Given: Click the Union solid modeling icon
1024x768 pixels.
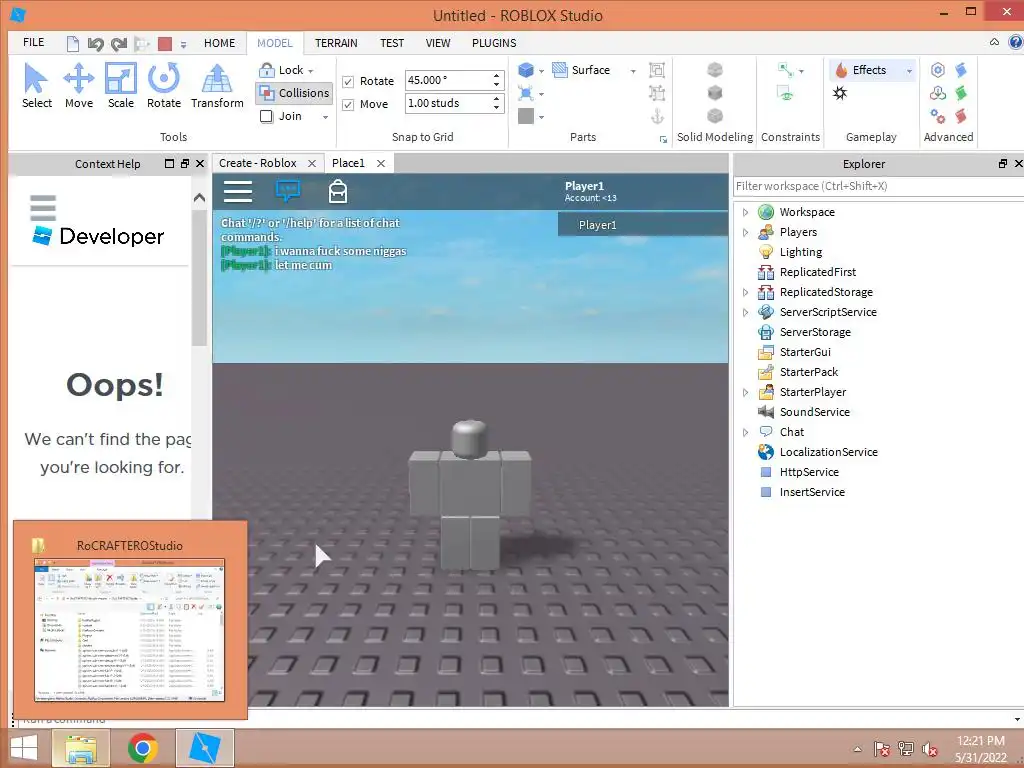Looking at the screenshot, I should pyautogui.click(x=715, y=70).
